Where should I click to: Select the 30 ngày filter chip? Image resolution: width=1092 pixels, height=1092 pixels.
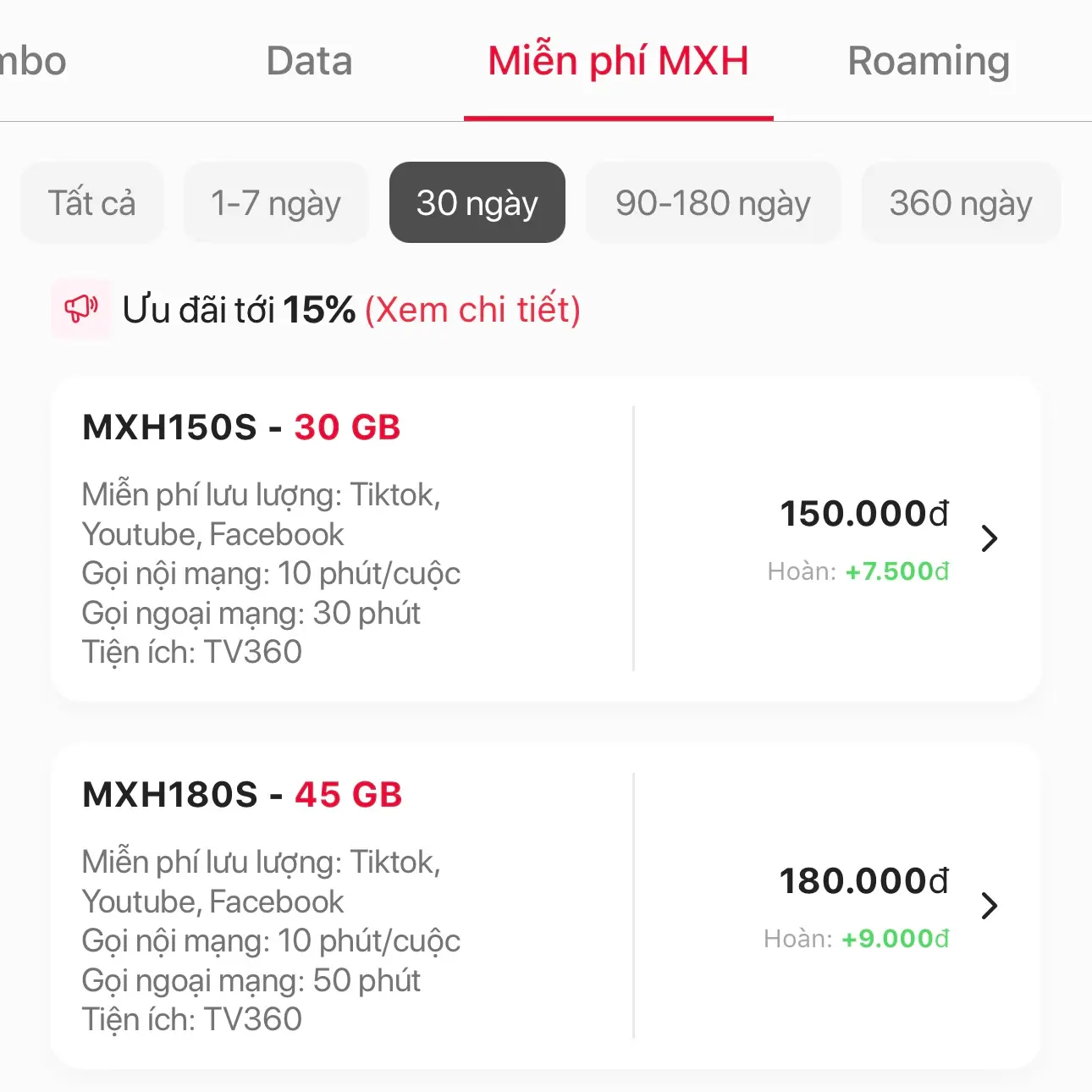tap(477, 202)
